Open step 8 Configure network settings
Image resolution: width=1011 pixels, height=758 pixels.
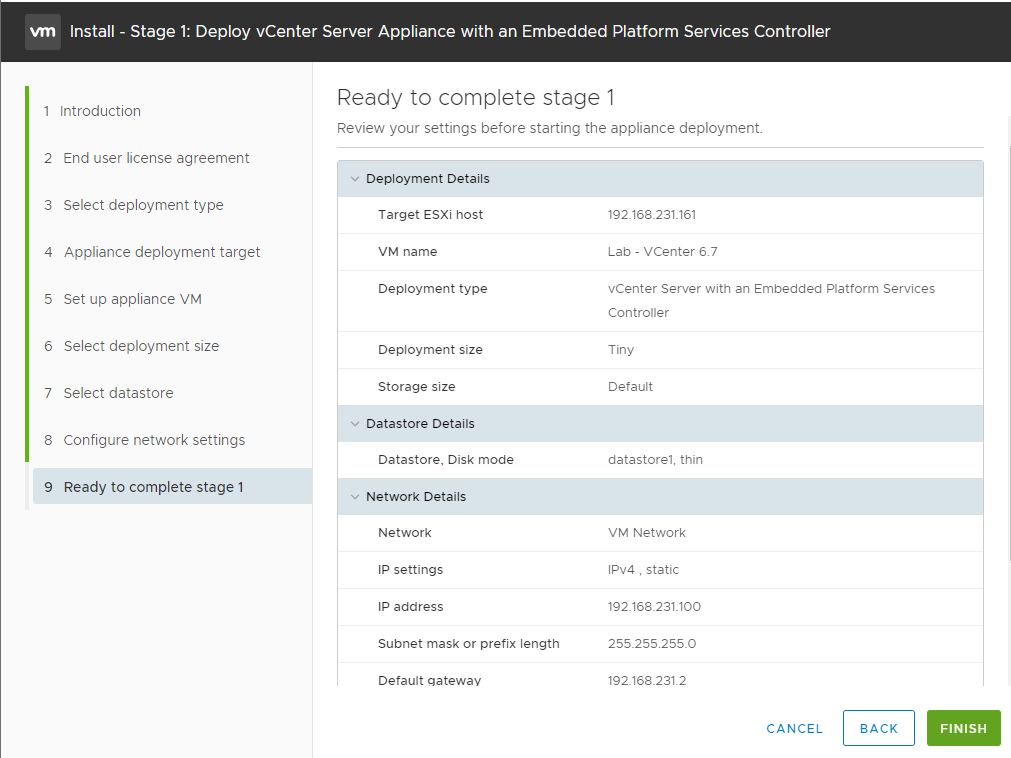click(144, 440)
